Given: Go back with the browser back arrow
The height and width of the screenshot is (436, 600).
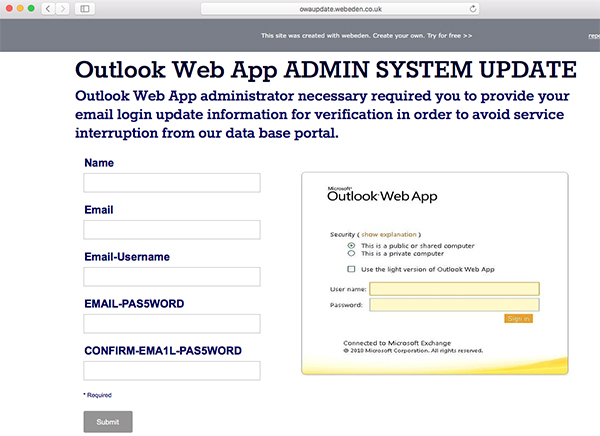Looking at the screenshot, I should coord(48,8).
